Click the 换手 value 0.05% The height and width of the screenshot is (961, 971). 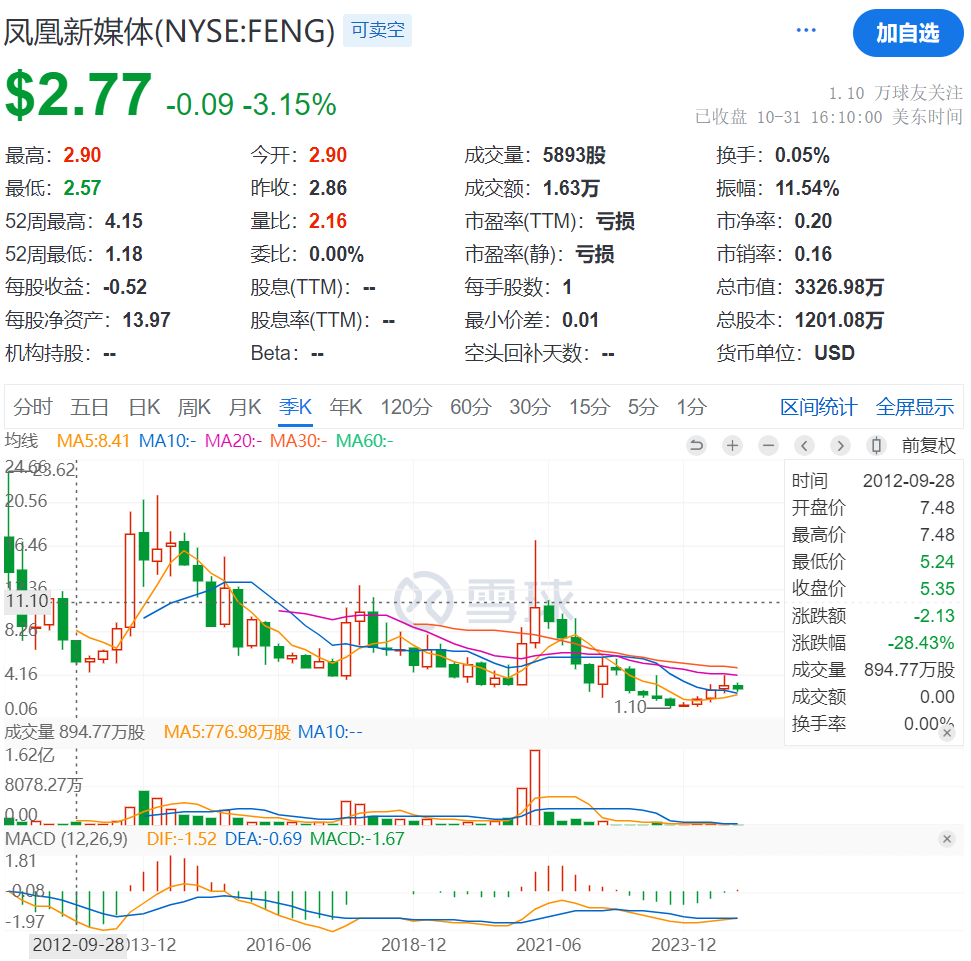pos(802,155)
